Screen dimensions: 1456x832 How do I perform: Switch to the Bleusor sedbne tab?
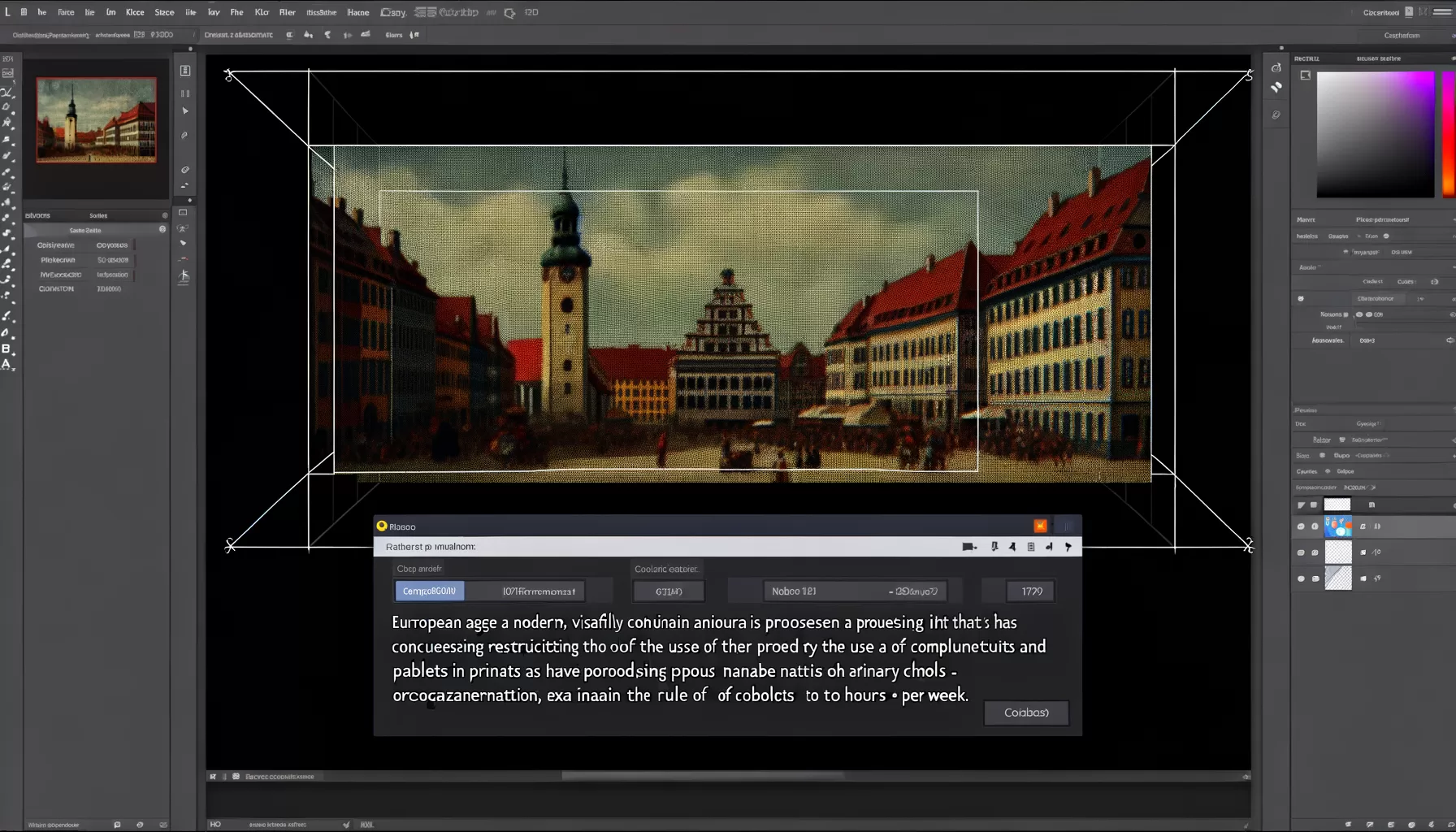[x=1379, y=58]
